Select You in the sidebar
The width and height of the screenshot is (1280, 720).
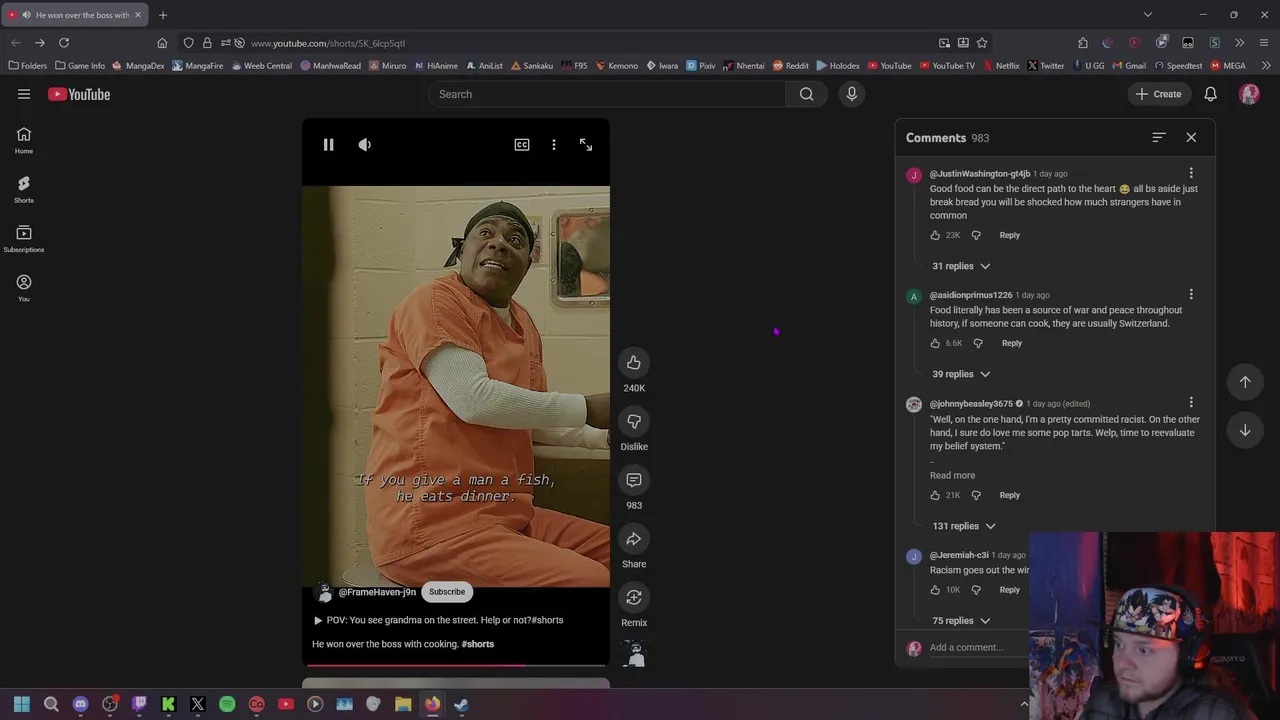(x=24, y=289)
